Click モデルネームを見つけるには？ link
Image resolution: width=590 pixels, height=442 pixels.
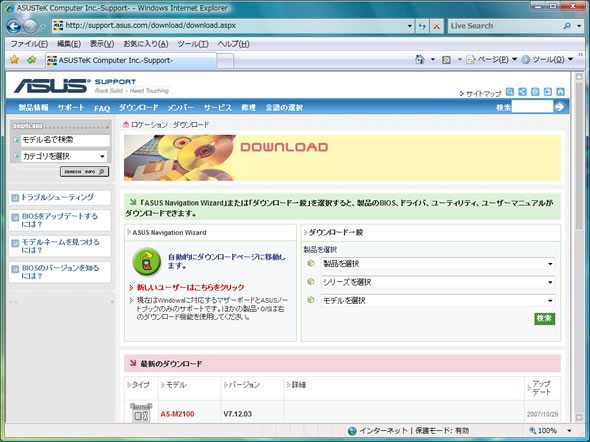click(60, 246)
